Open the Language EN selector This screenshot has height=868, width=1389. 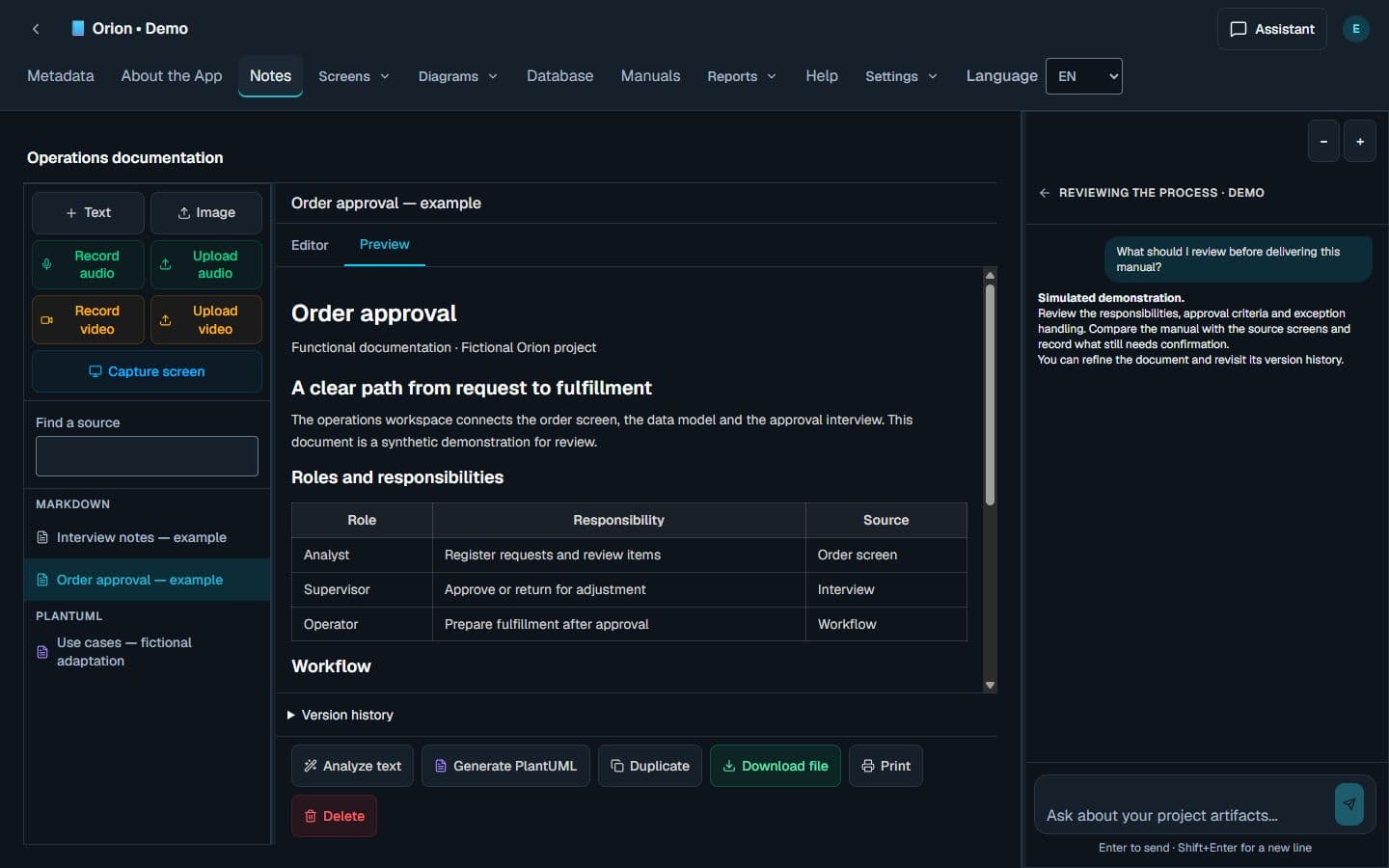click(x=1084, y=76)
